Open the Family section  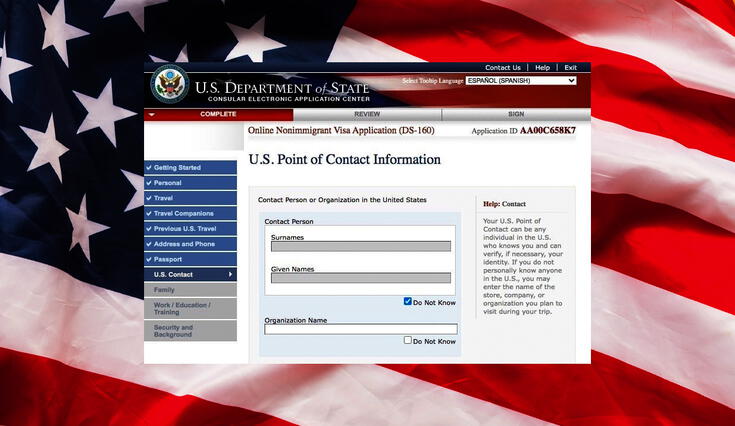(190, 290)
